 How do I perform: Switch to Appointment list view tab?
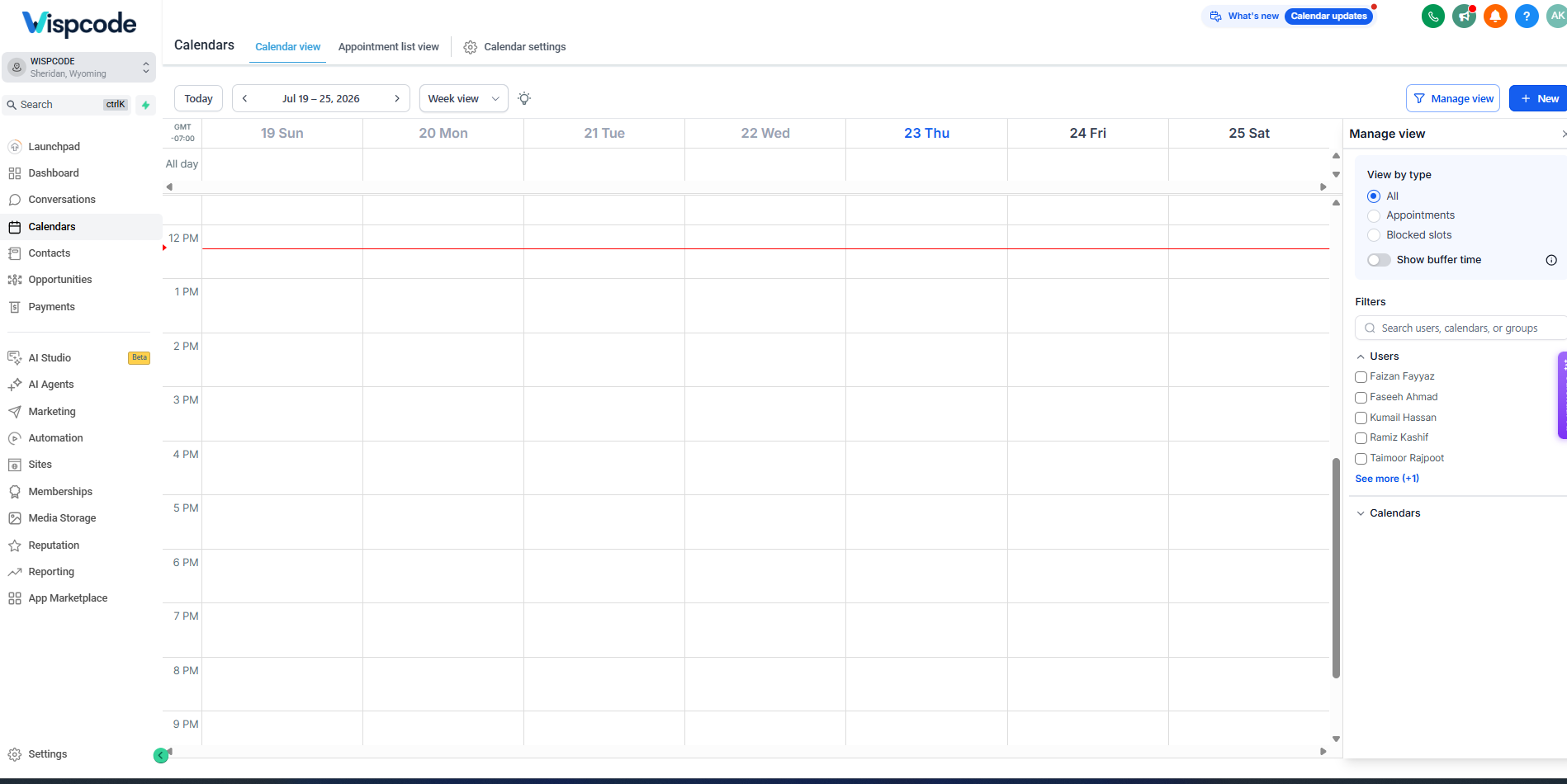(389, 47)
